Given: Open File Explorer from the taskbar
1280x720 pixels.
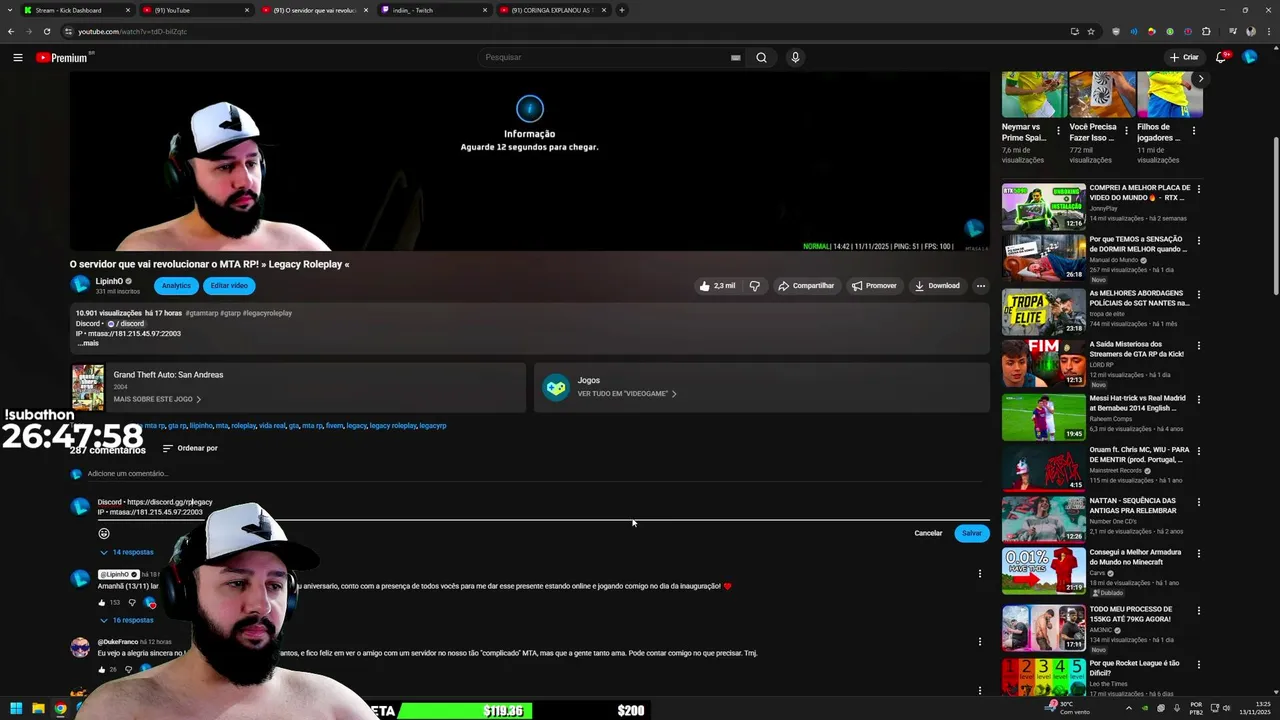Looking at the screenshot, I should point(38,709).
